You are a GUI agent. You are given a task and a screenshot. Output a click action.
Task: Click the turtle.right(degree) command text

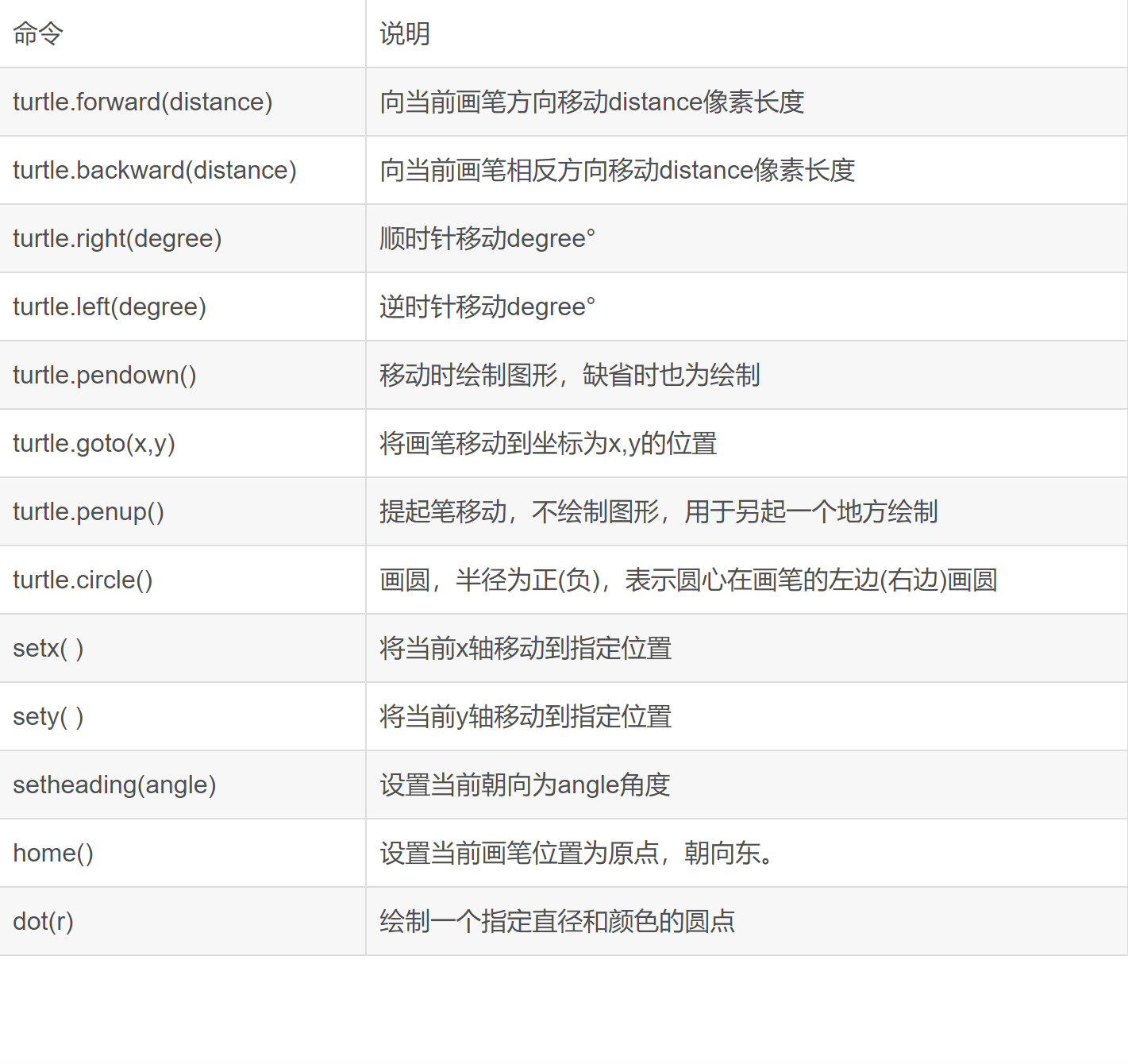click(117, 238)
